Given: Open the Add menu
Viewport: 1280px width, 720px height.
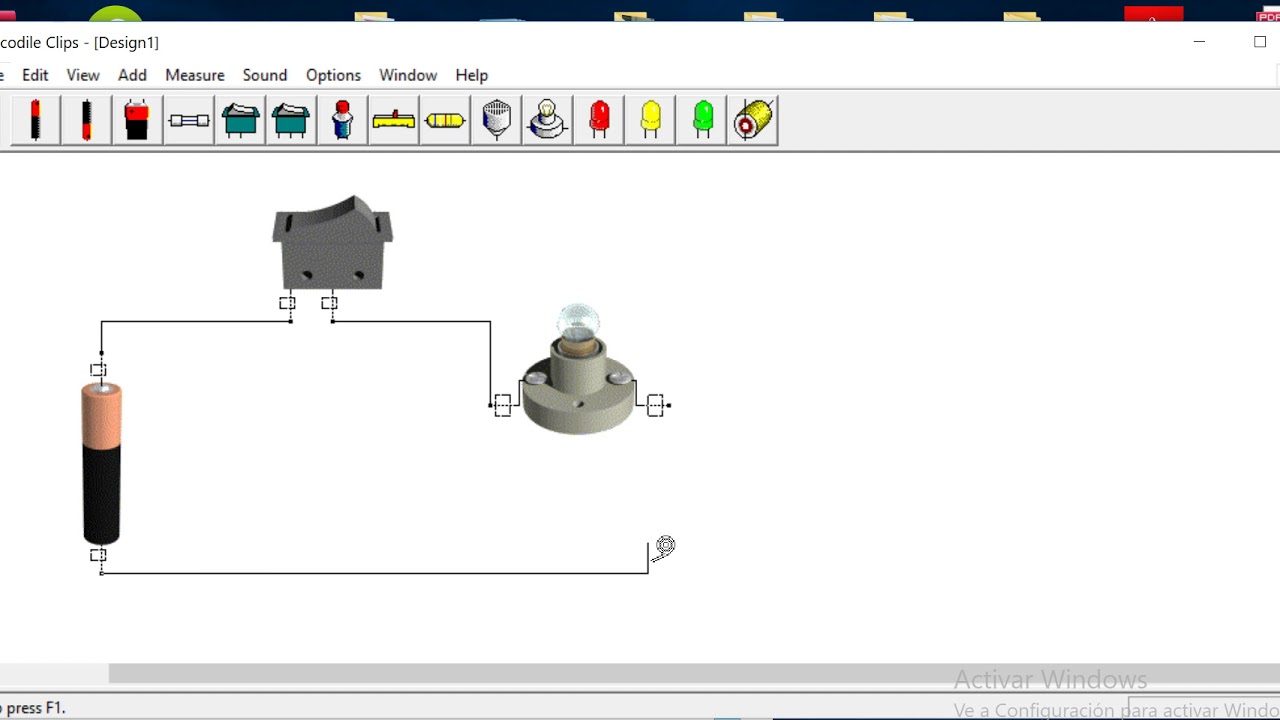Looking at the screenshot, I should point(132,75).
